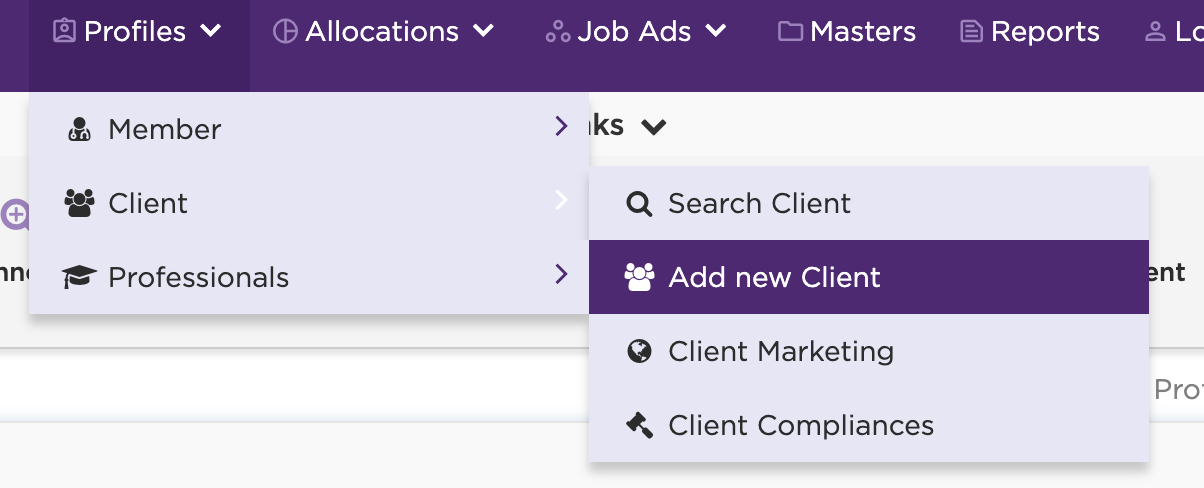The width and height of the screenshot is (1204, 488).
Task: Open Client Compliances from submenu
Action: click(869, 425)
